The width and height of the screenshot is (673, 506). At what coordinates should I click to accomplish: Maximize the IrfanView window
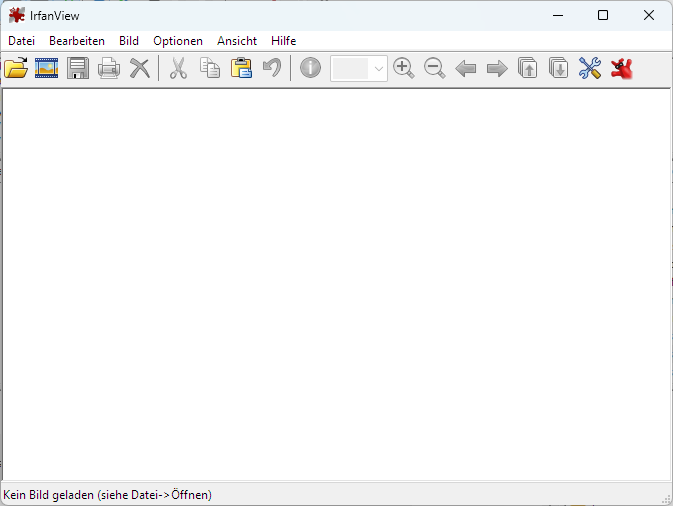tap(603, 15)
